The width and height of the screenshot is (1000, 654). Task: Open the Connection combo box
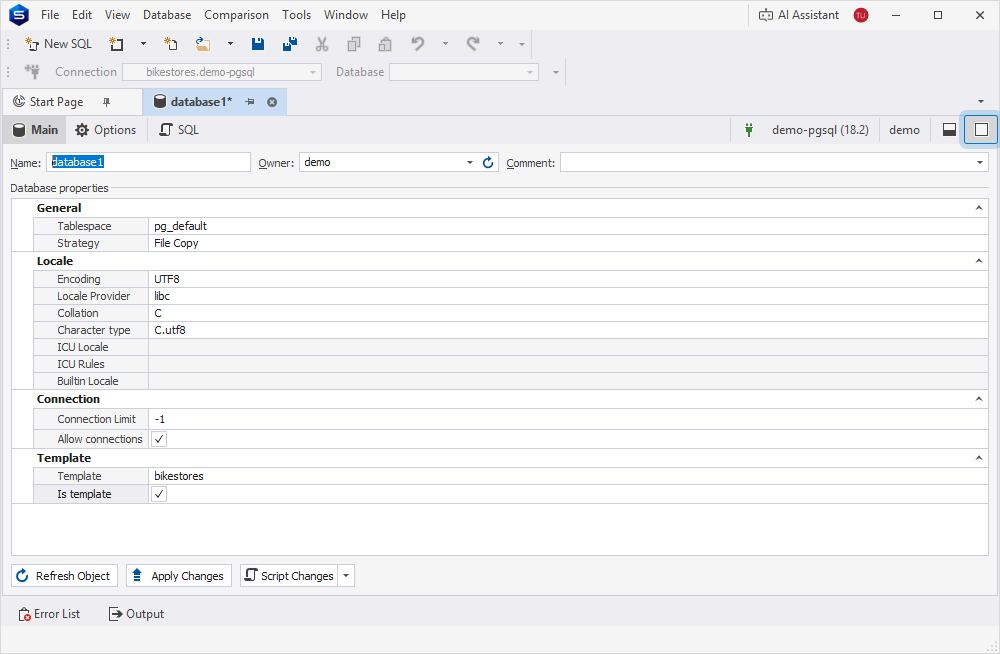pyautogui.click(x=222, y=72)
